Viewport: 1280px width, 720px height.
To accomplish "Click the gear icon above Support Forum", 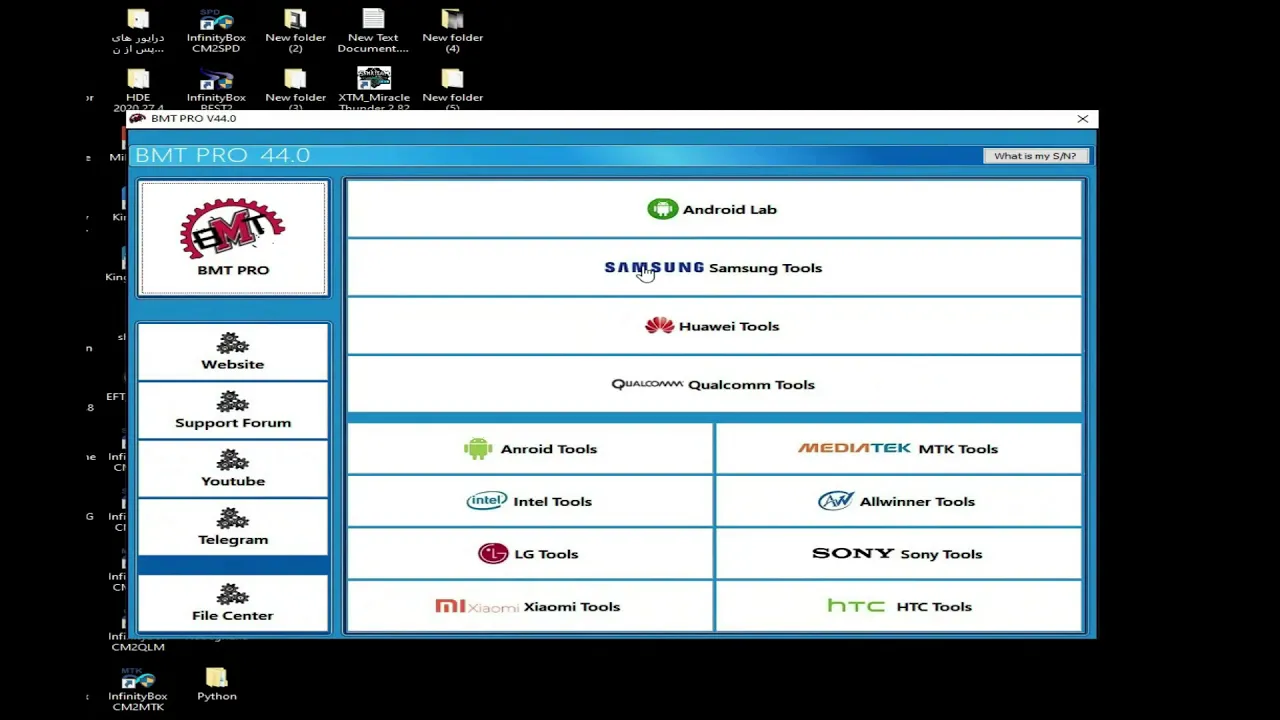I will [233, 402].
